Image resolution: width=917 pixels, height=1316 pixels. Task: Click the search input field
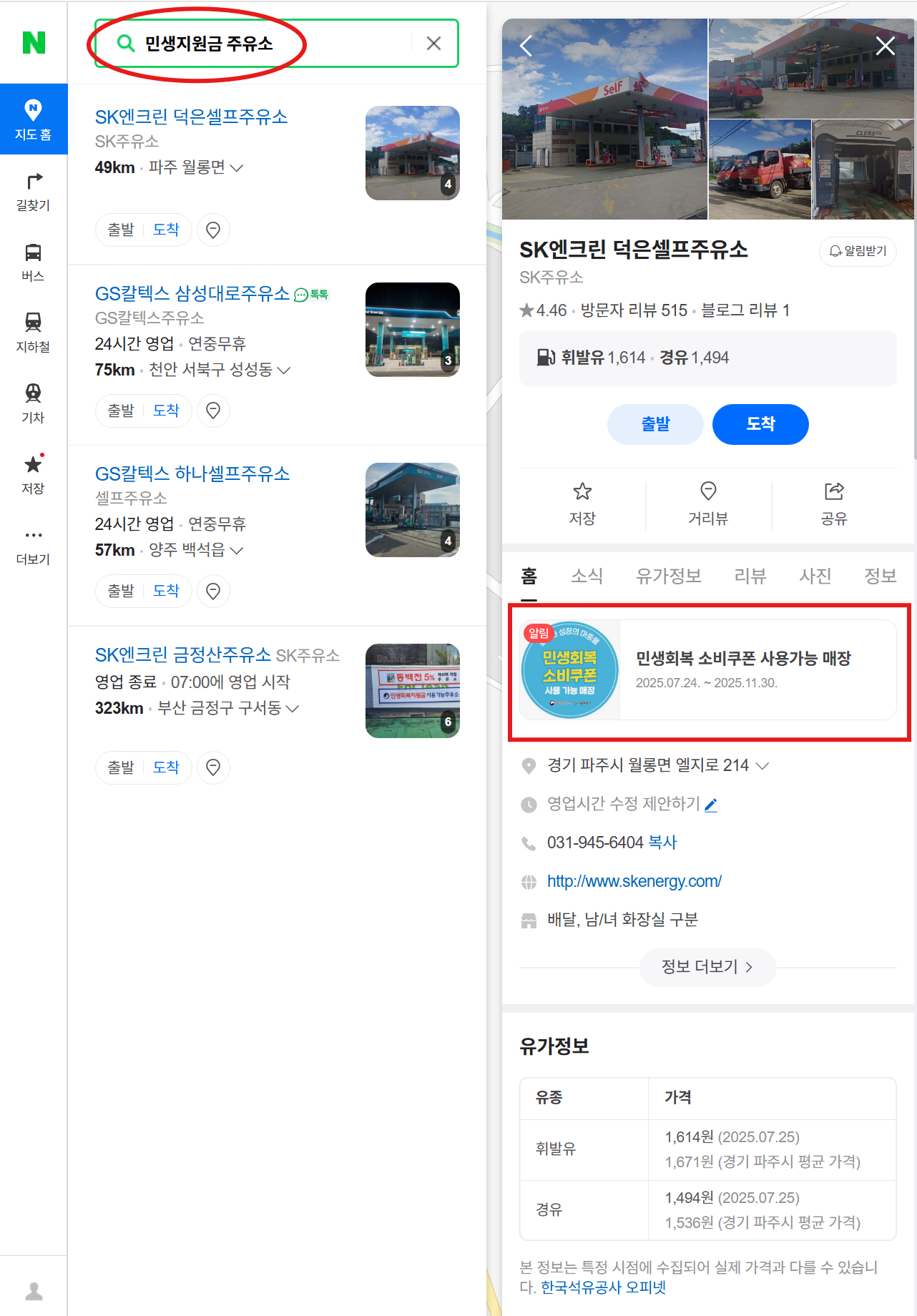277,44
